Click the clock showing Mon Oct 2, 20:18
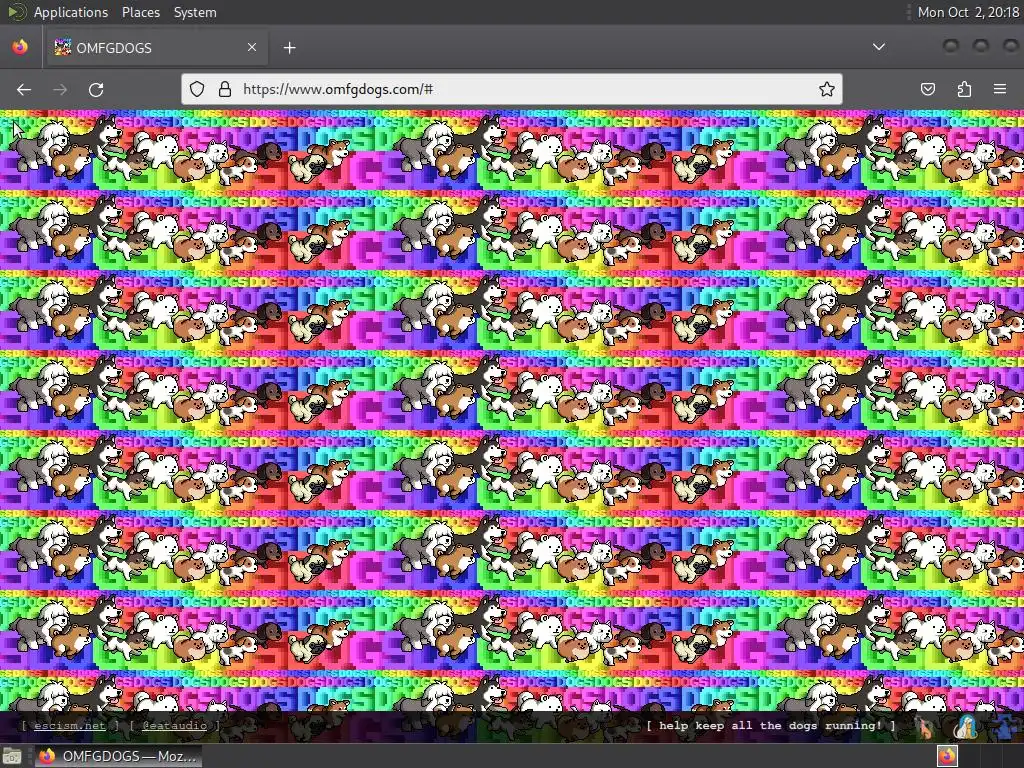The width and height of the screenshot is (1024, 768). point(968,12)
